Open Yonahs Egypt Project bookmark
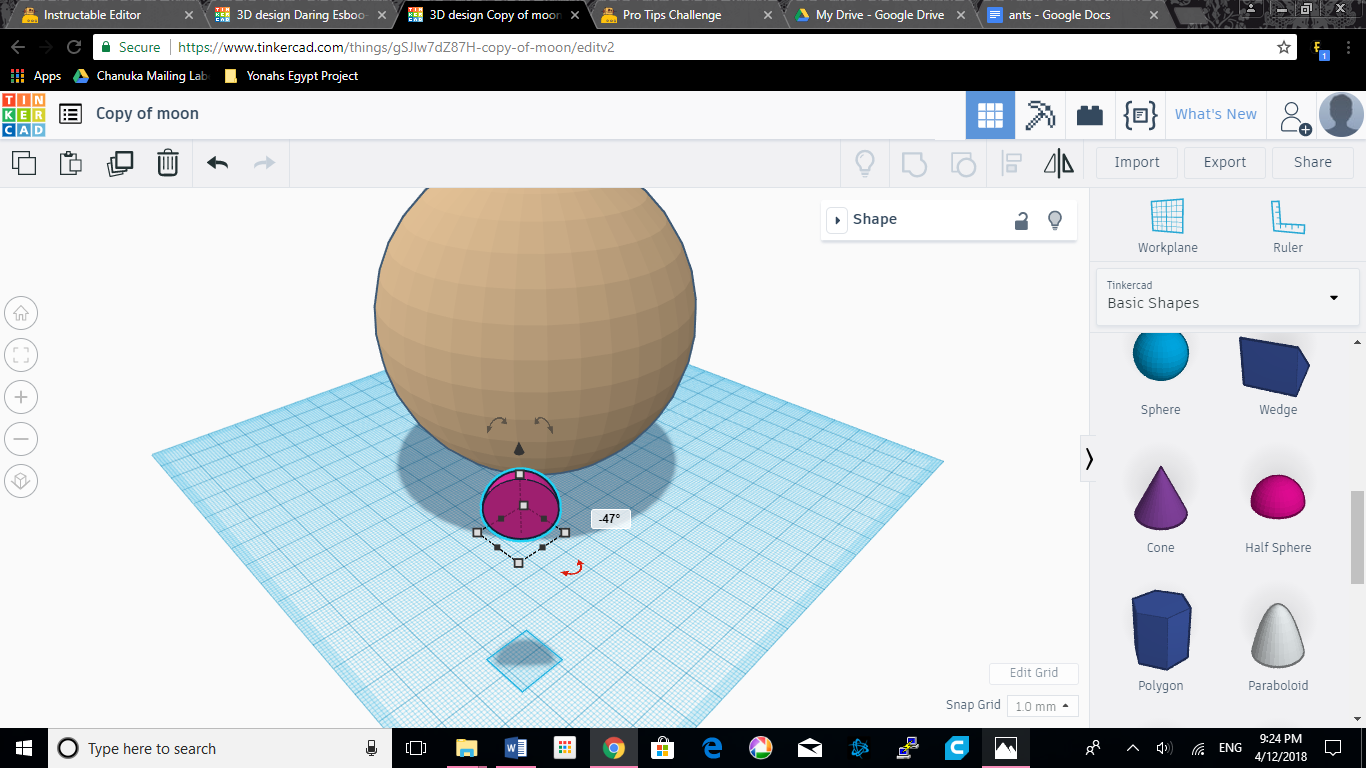Image resolution: width=1366 pixels, height=768 pixels. tap(291, 76)
